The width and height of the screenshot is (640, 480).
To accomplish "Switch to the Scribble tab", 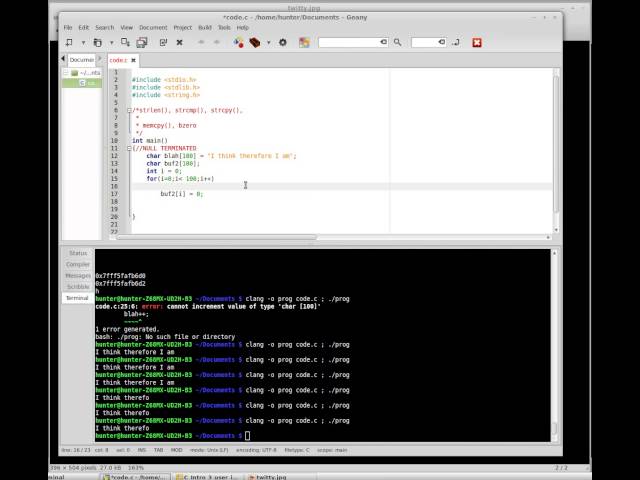I will [78, 287].
